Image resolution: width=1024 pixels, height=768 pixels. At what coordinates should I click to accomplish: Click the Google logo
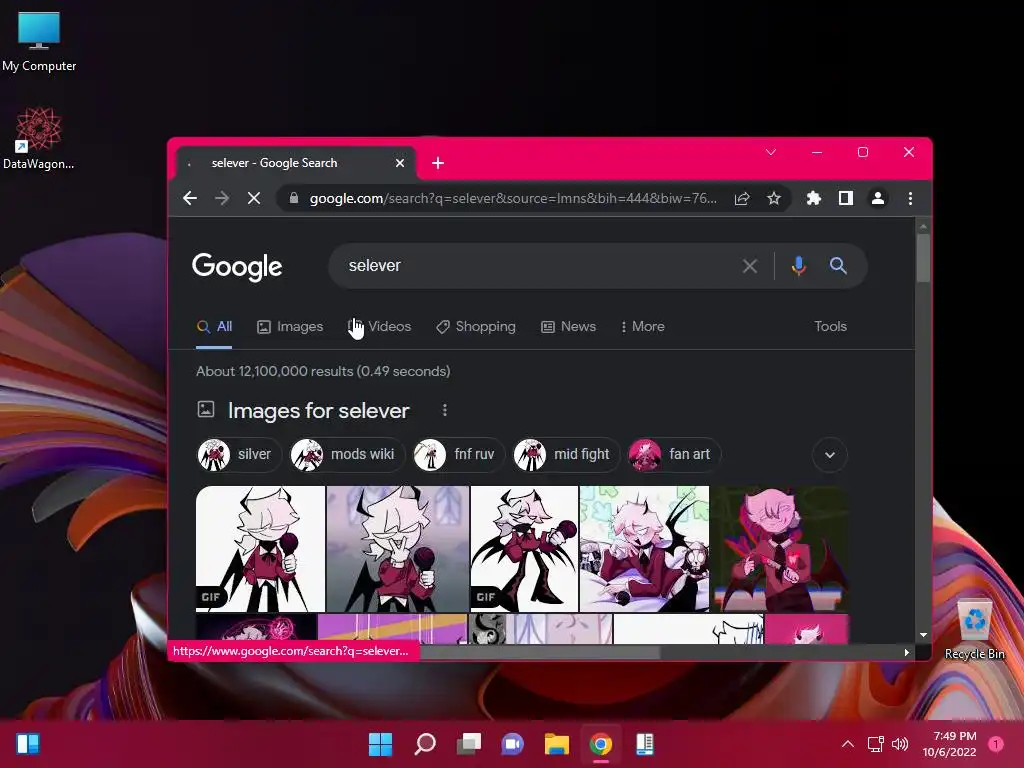click(x=237, y=266)
